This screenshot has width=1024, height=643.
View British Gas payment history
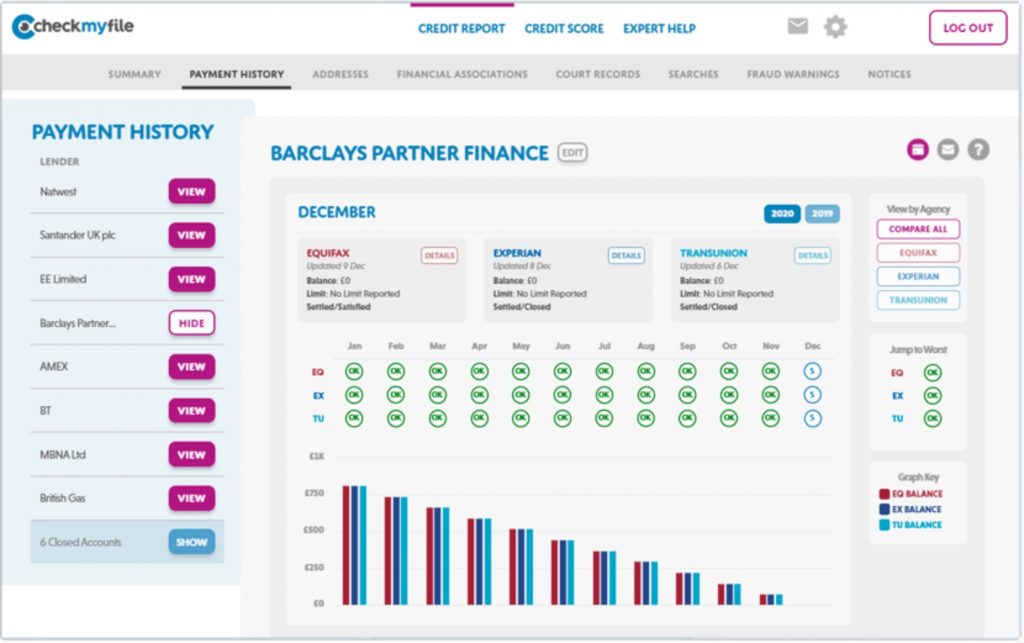click(x=191, y=498)
